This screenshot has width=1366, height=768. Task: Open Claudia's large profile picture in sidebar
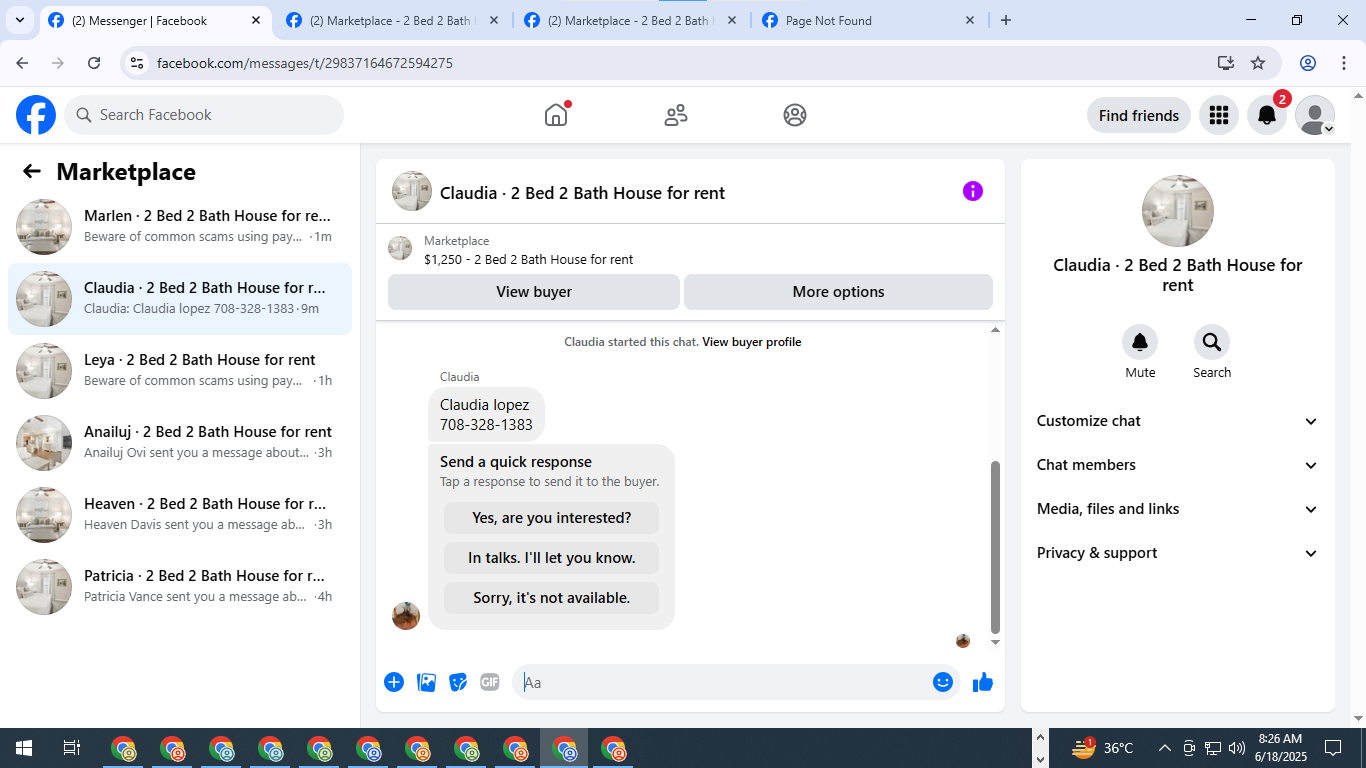1178,211
